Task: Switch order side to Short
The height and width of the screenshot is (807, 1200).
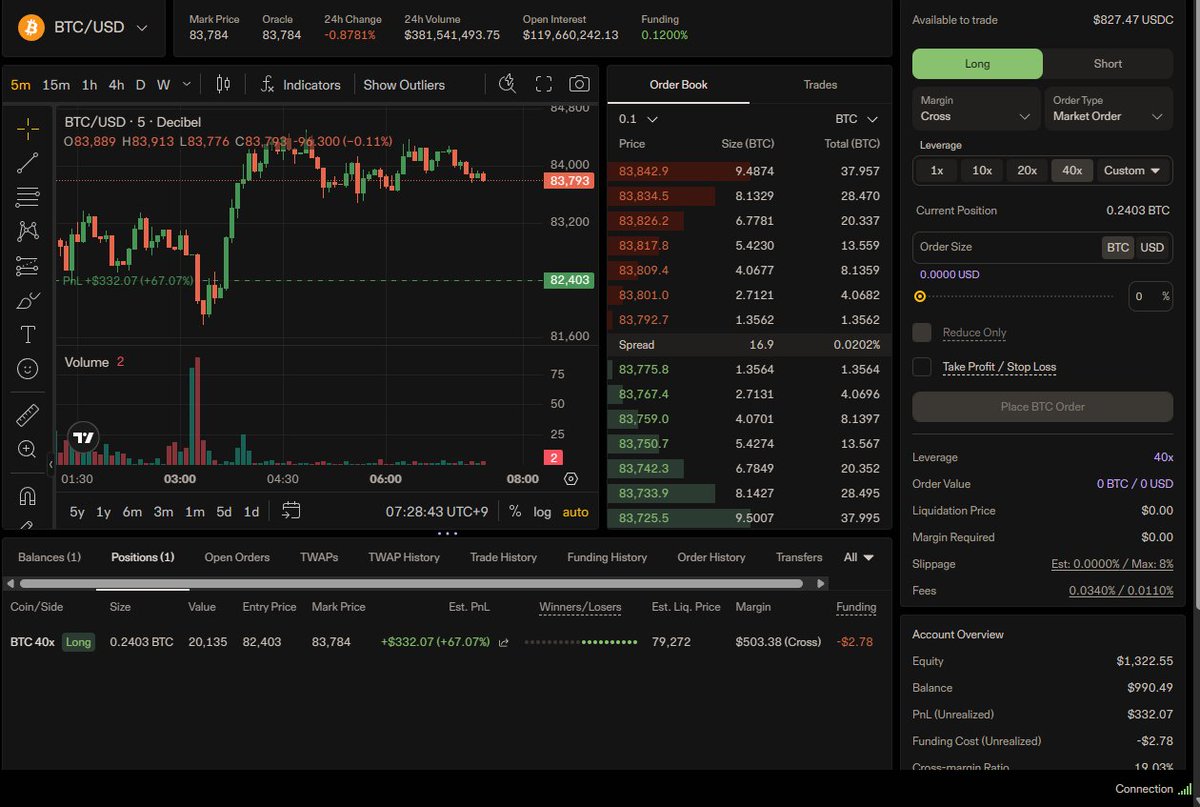Action: [x=1108, y=64]
